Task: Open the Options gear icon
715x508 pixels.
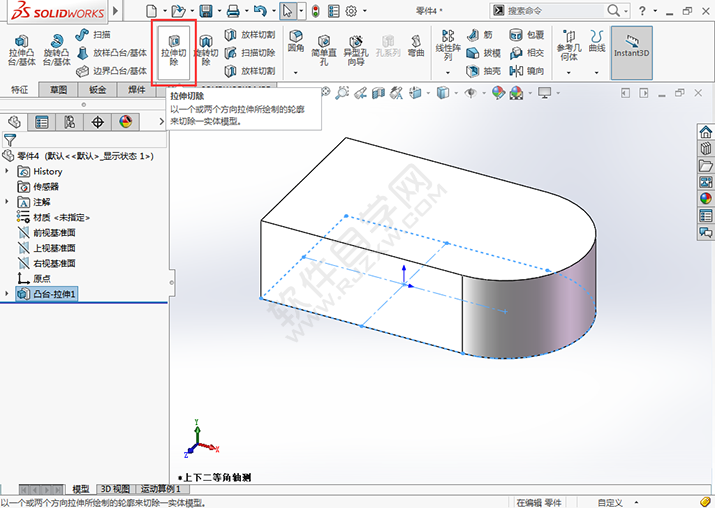Action: pos(351,10)
